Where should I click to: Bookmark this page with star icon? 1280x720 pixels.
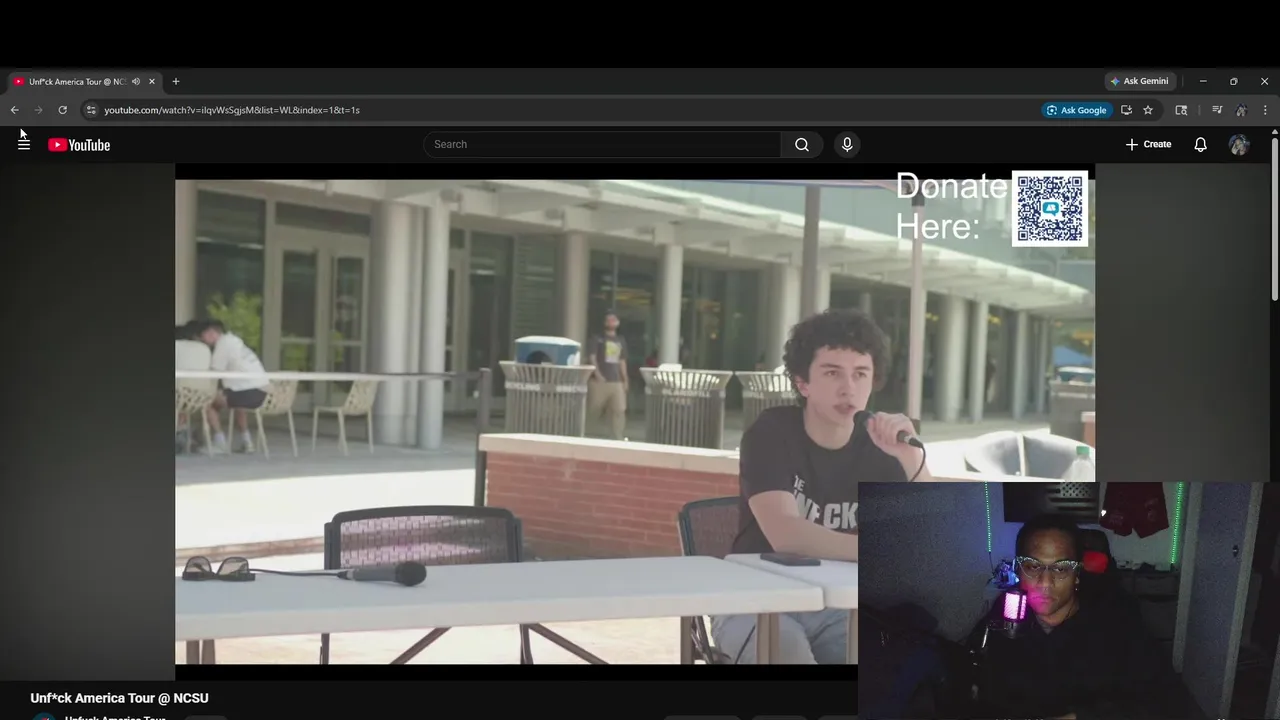tap(1148, 110)
